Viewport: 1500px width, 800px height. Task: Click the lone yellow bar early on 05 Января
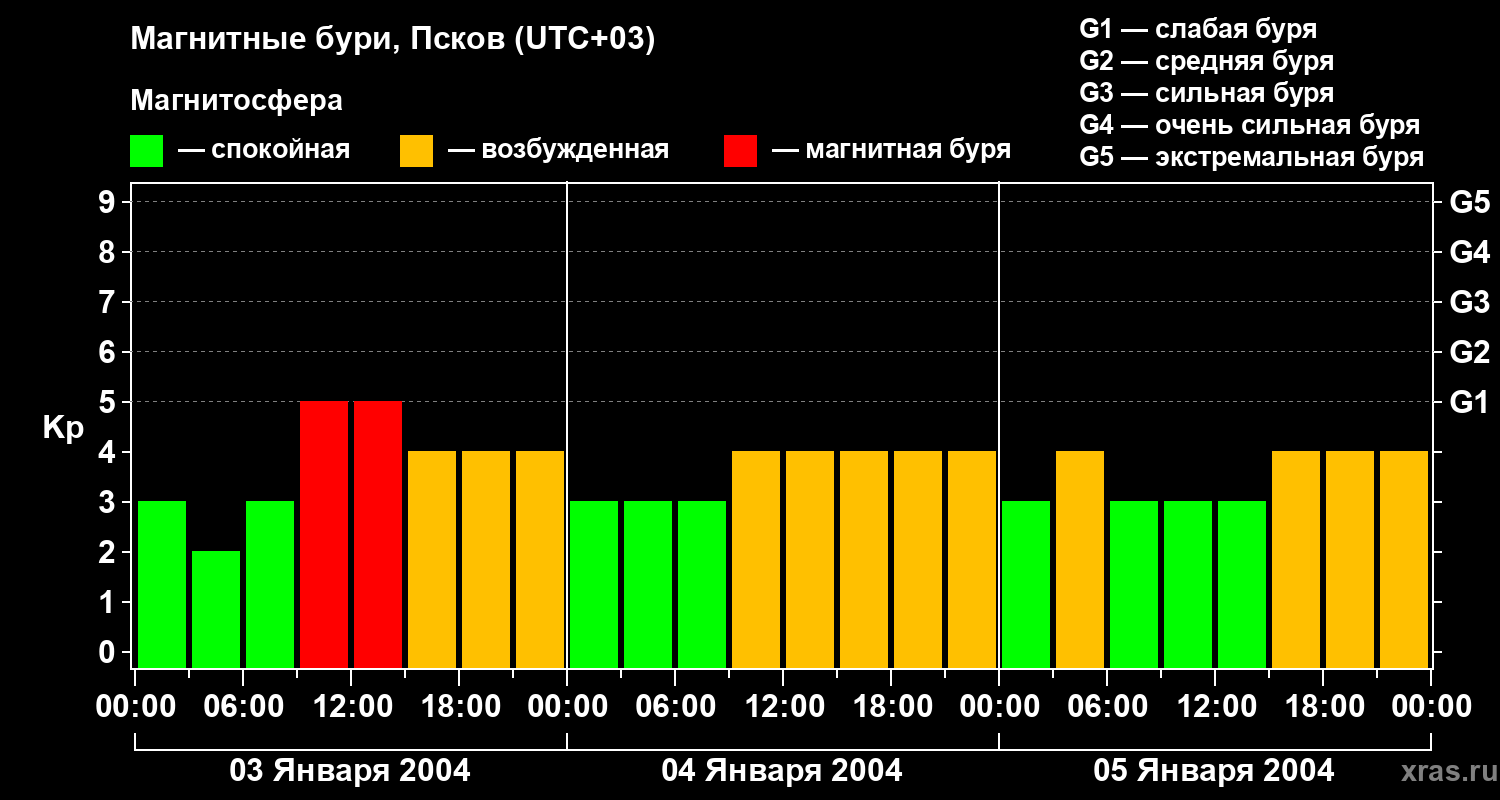pyautogui.click(x=1080, y=559)
